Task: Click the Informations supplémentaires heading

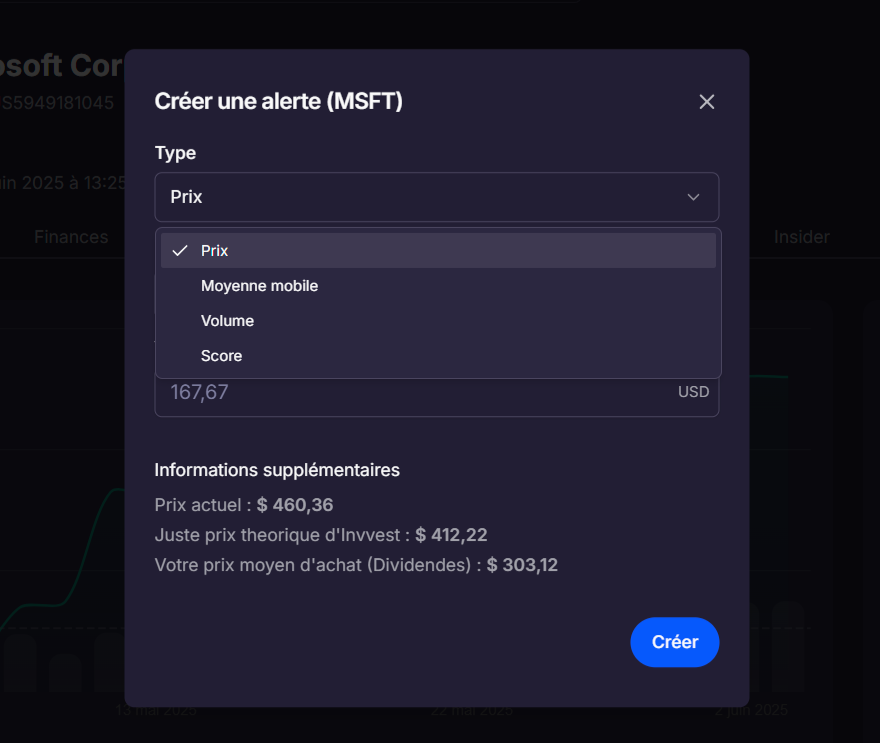Action: [x=277, y=470]
